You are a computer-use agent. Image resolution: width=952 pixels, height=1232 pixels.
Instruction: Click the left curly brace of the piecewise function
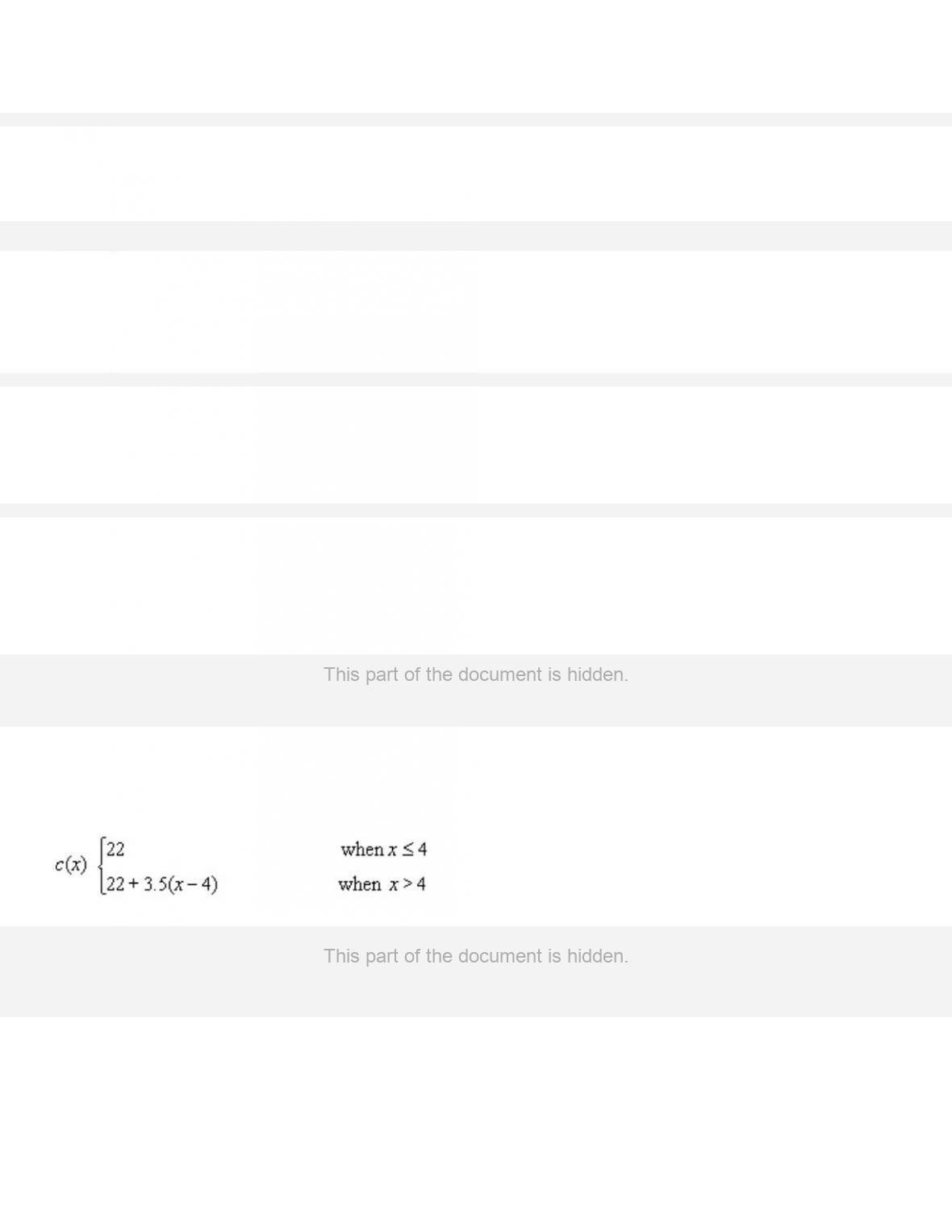101,866
